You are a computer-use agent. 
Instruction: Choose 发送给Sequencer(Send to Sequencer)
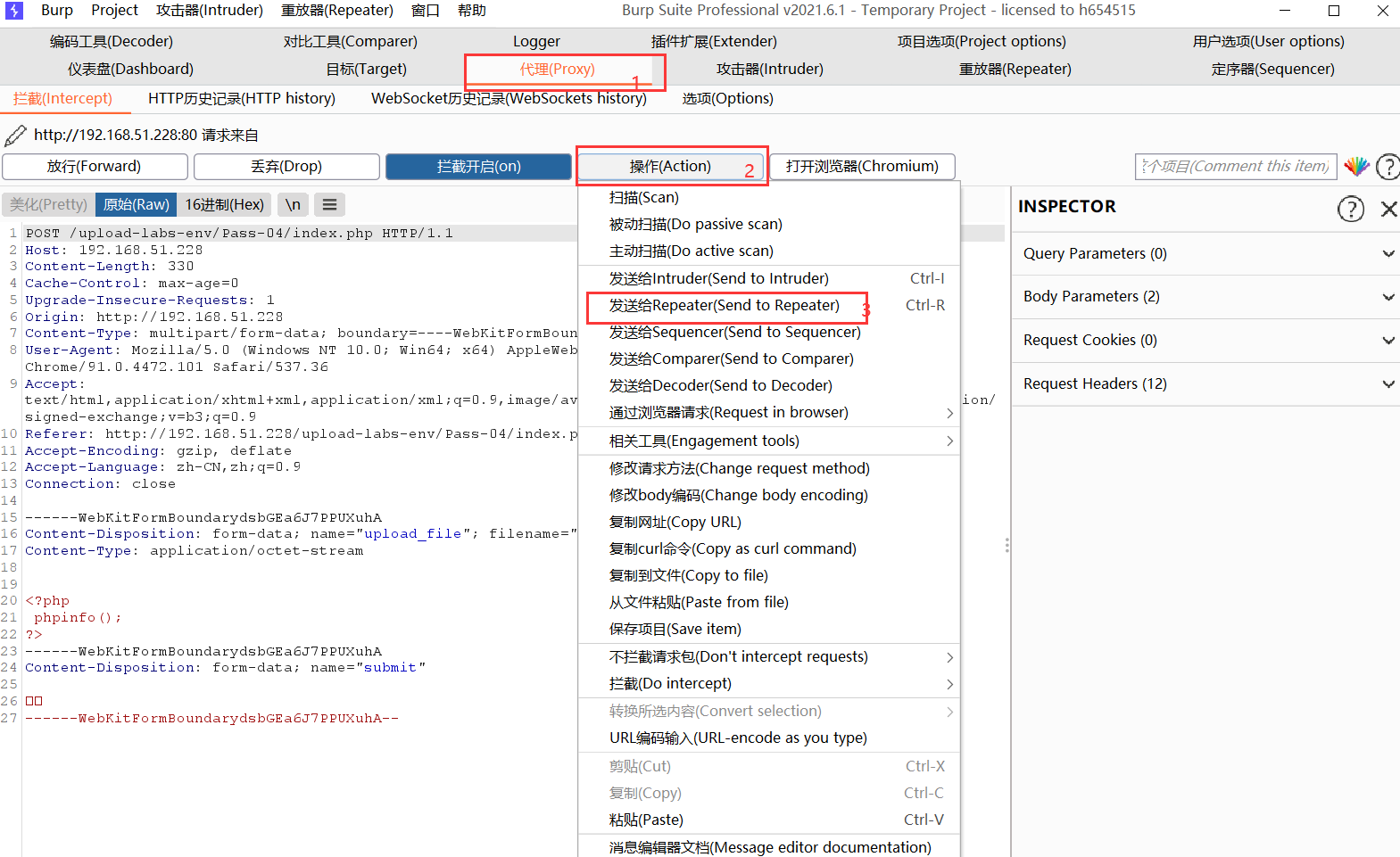click(x=769, y=333)
